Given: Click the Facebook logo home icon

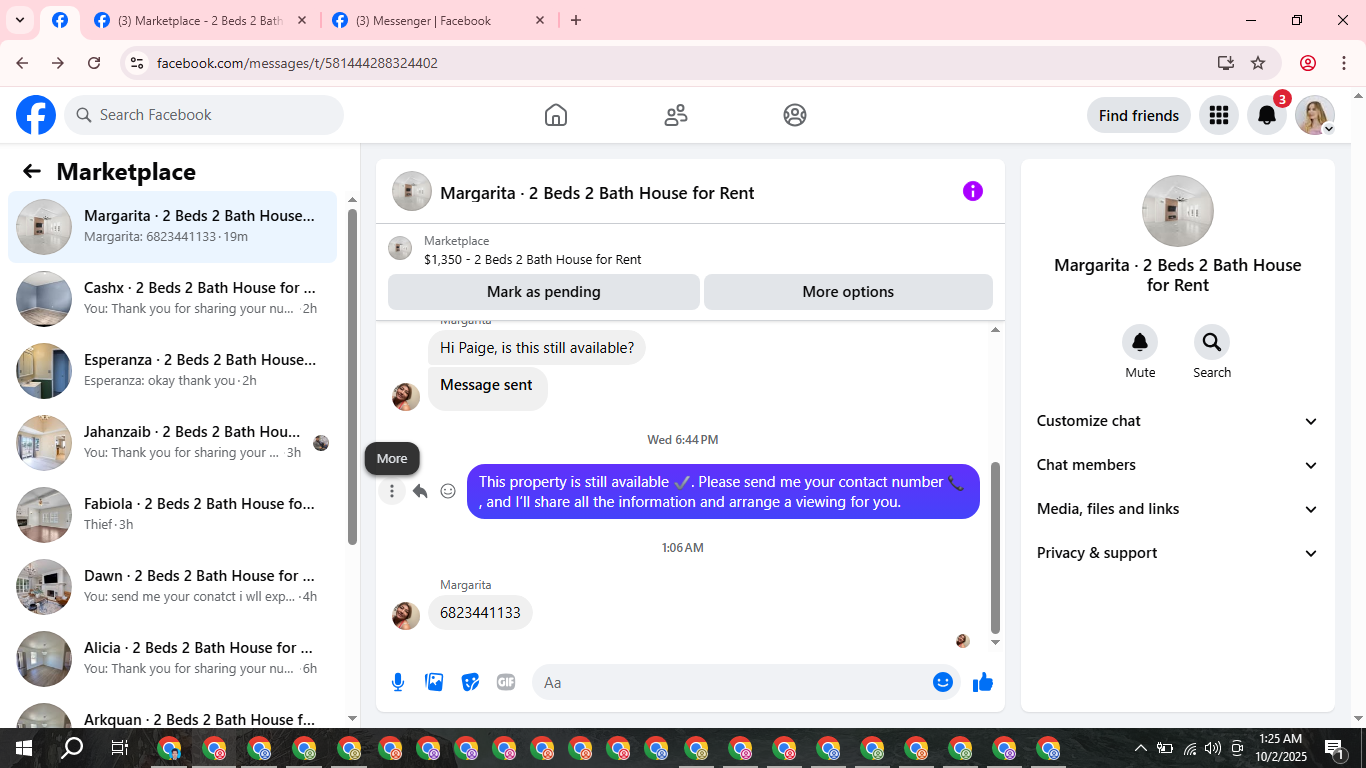Looking at the screenshot, I should point(36,115).
